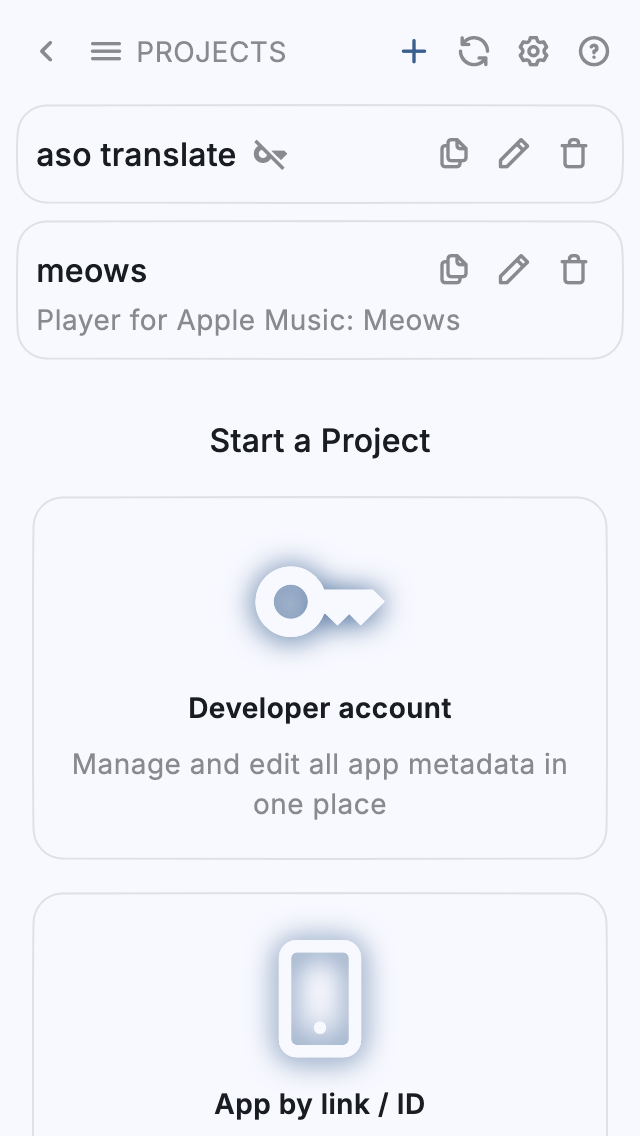Select the Developer account card

click(x=320, y=708)
